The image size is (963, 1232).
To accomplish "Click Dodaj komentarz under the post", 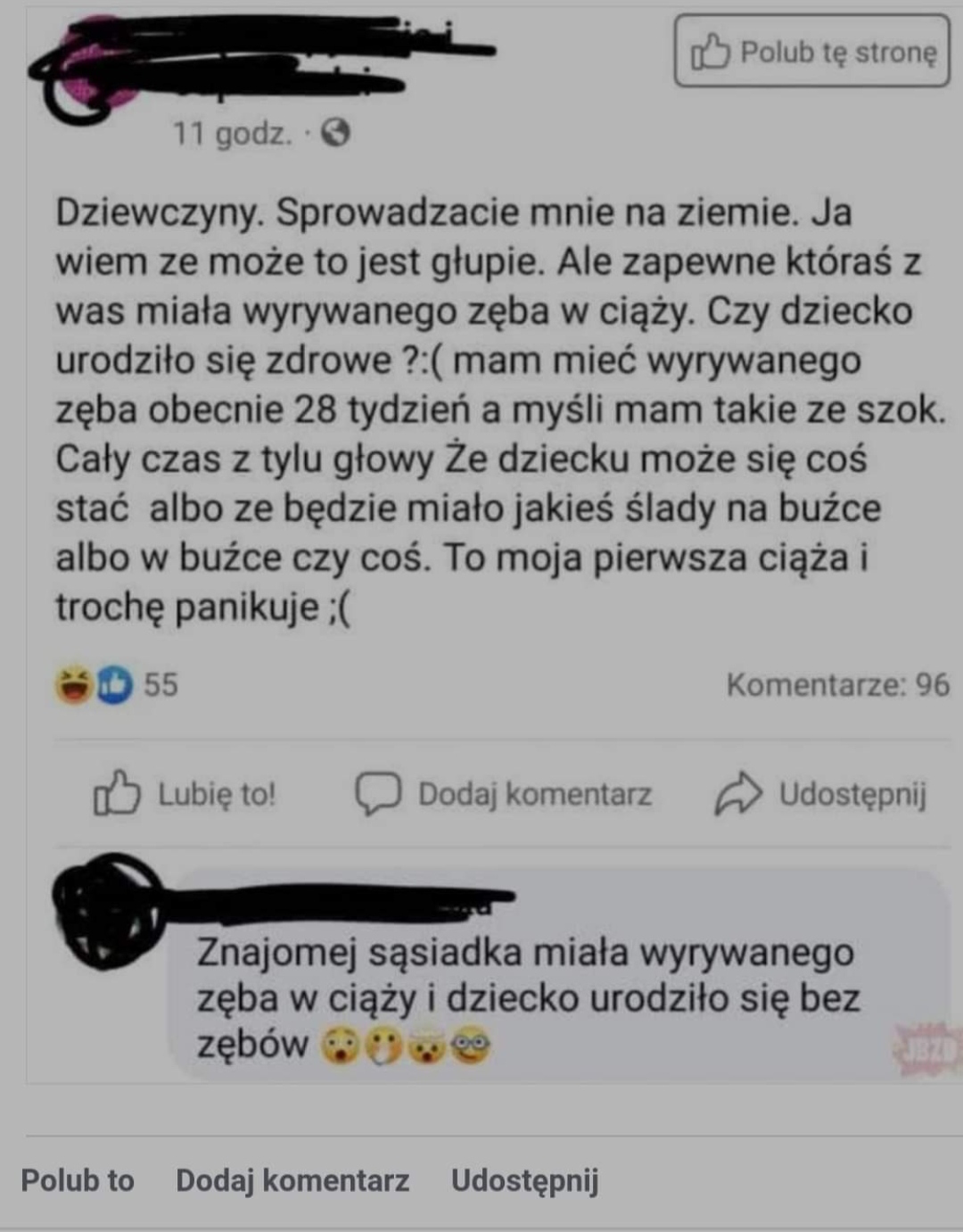I will [504, 793].
